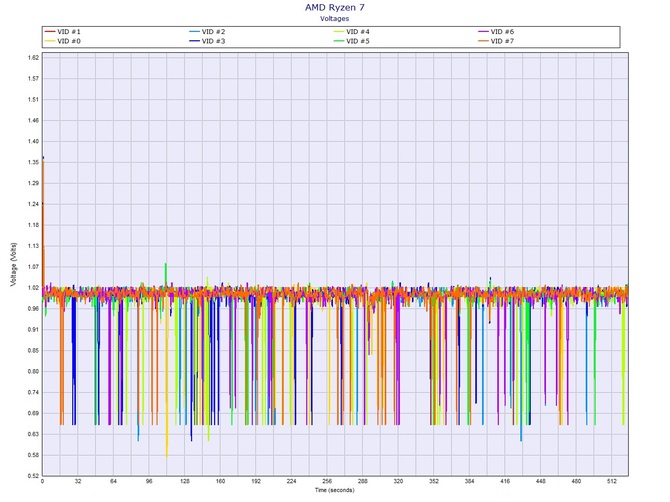This screenshot has height=502, width=670.
Task: Click the AMD Ryzen 7 chart title
Action: [335, 7]
